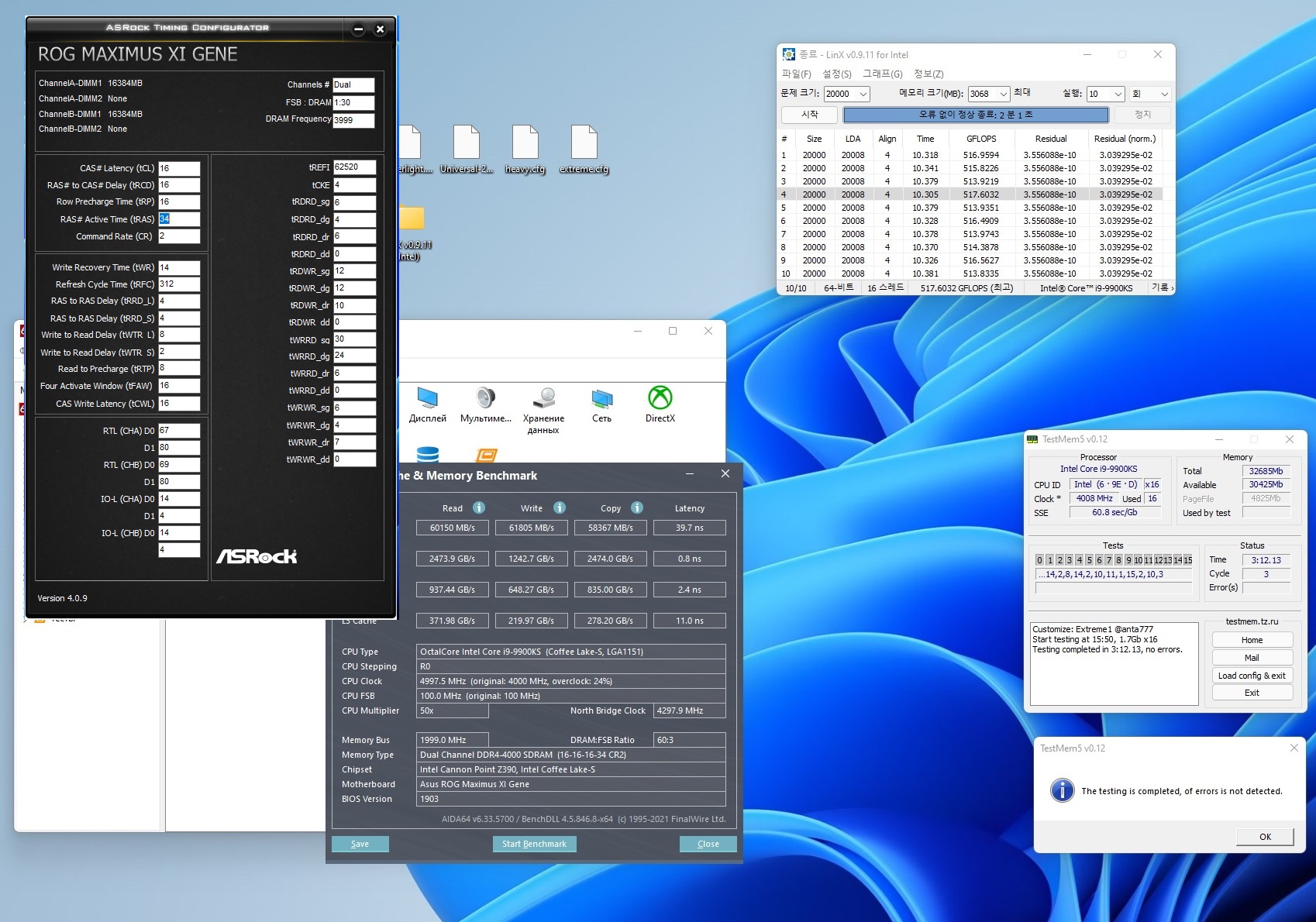Open the Мультиме... speaker icon

click(x=486, y=404)
